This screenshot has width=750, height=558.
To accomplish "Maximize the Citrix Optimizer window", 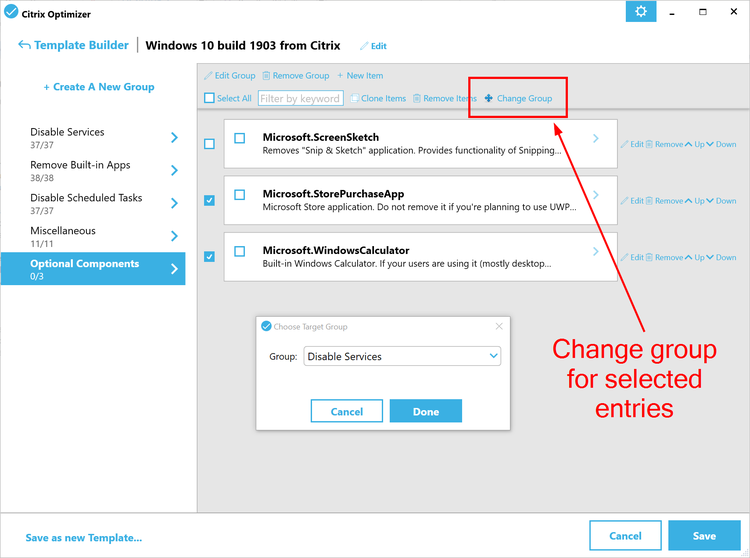I will pos(703,12).
